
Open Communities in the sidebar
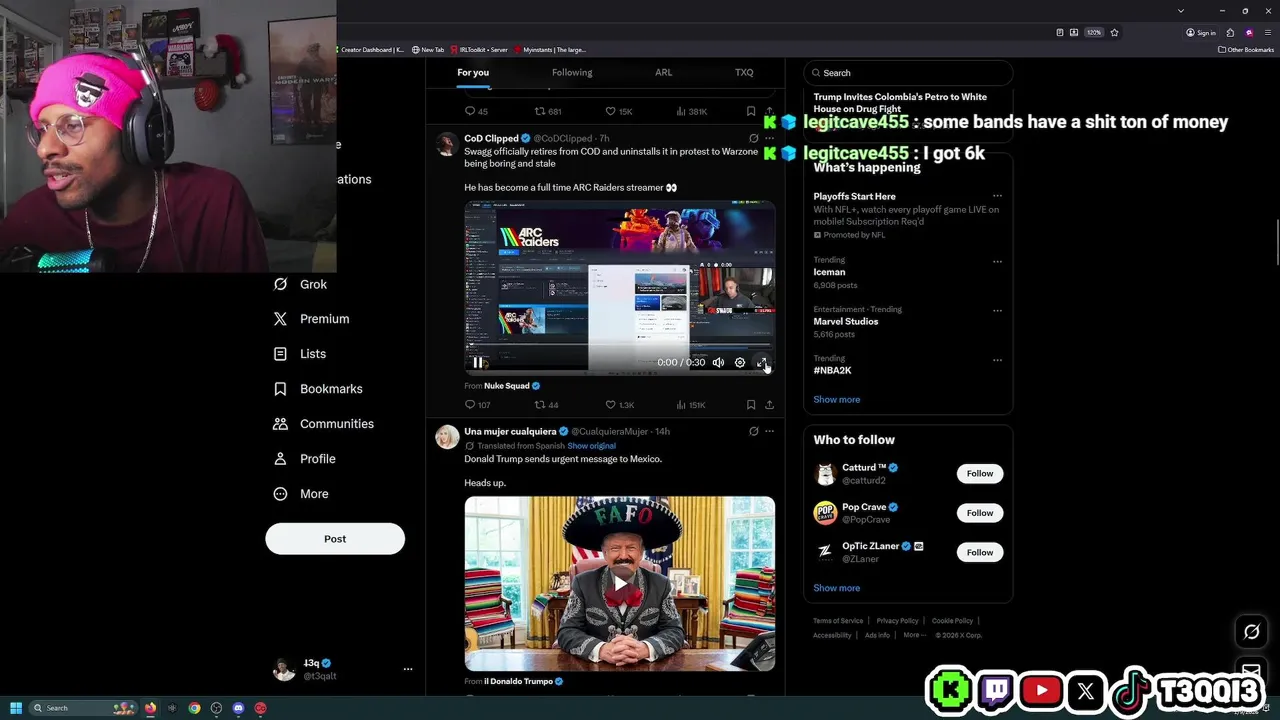tap(323, 424)
